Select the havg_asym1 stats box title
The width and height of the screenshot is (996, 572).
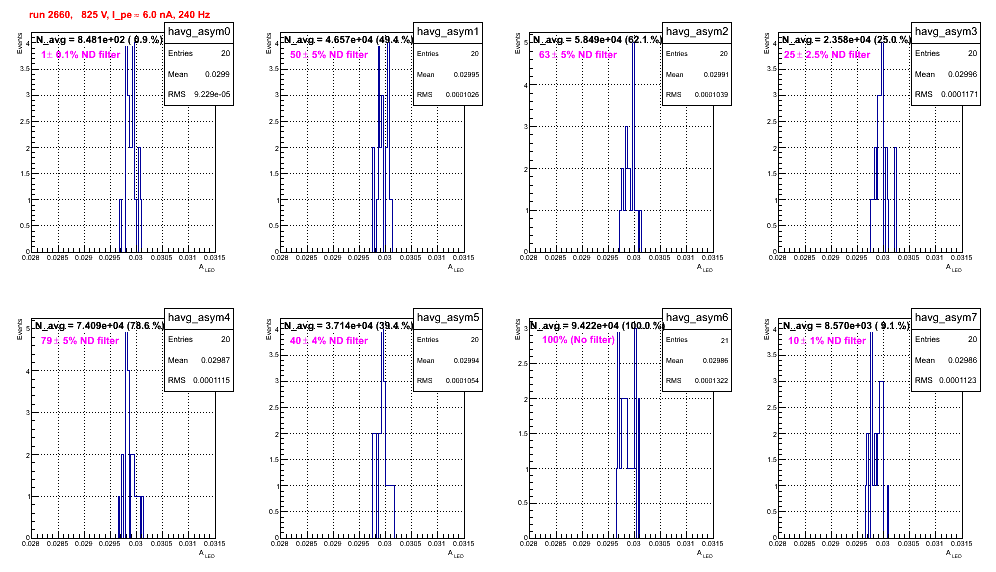[x=448, y=31]
